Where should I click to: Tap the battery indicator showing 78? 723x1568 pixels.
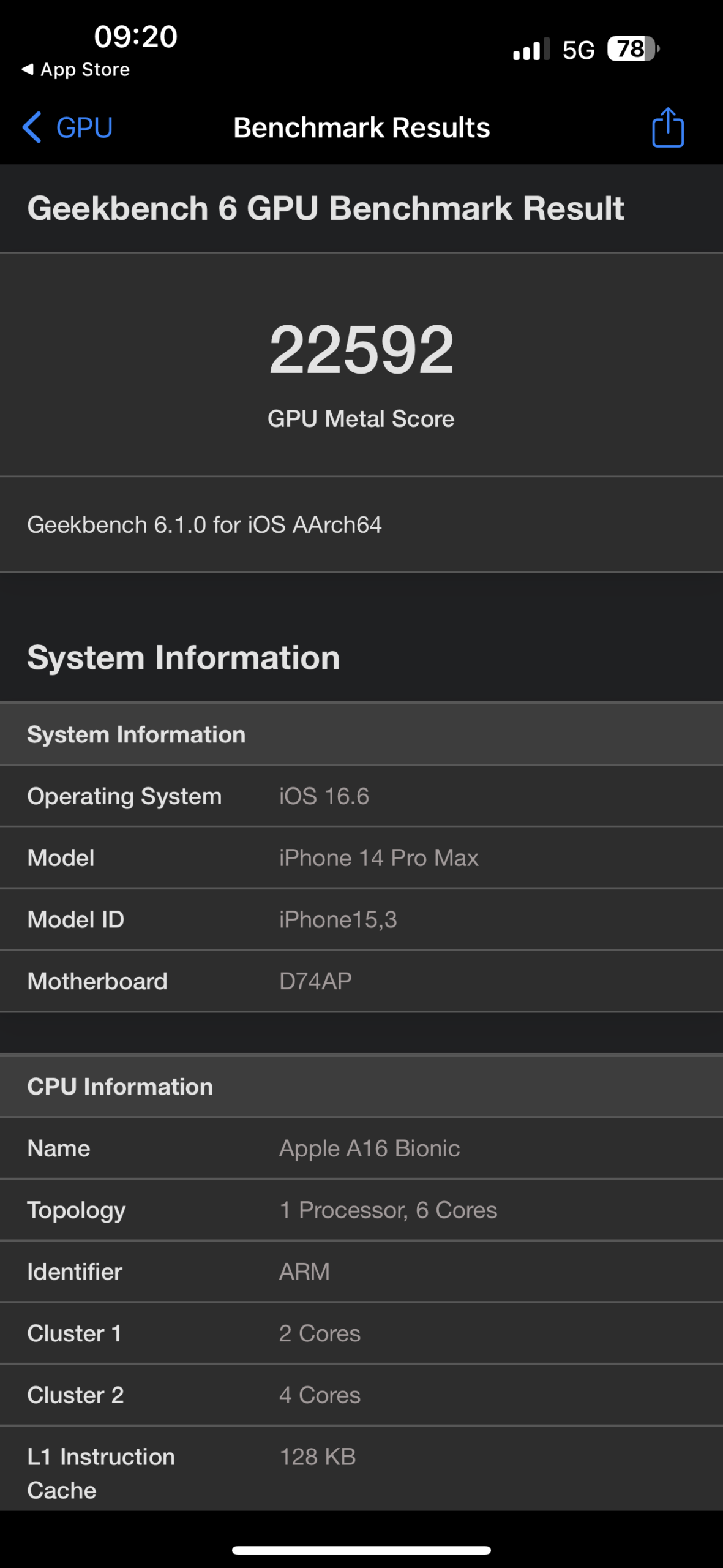pos(632,49)
